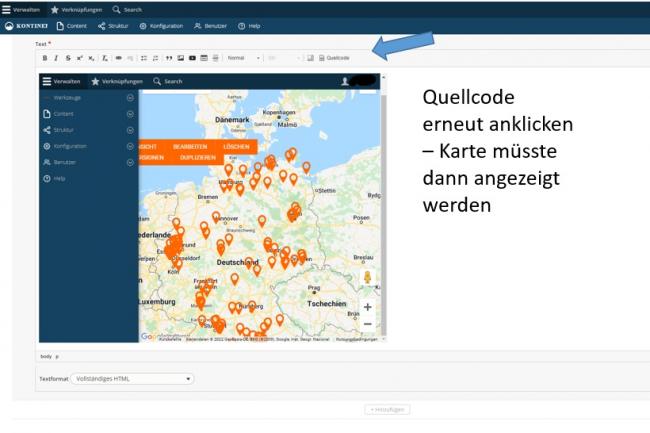Apply strikethrough from the editor toolbar
Image resolution: width=650 pixels, height=433 pixels.
(x=68, y=58)
